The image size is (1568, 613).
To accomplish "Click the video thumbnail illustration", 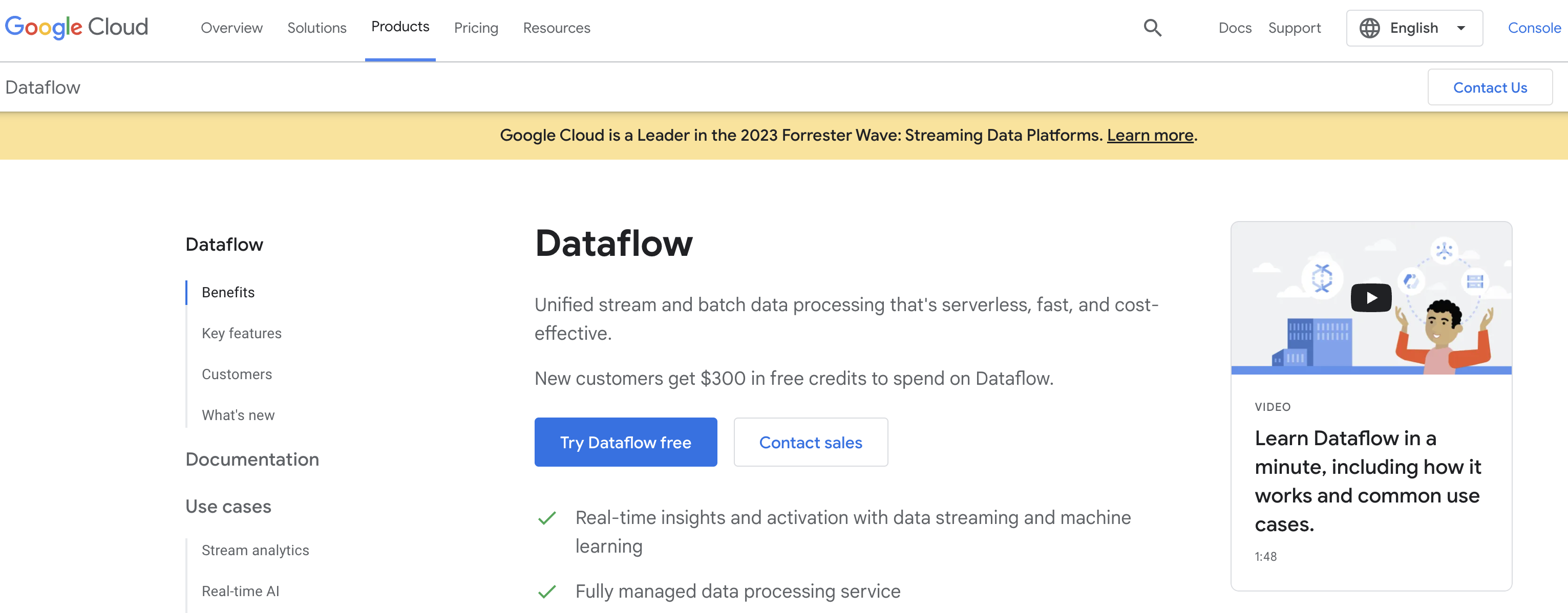I will [1371, 298].
